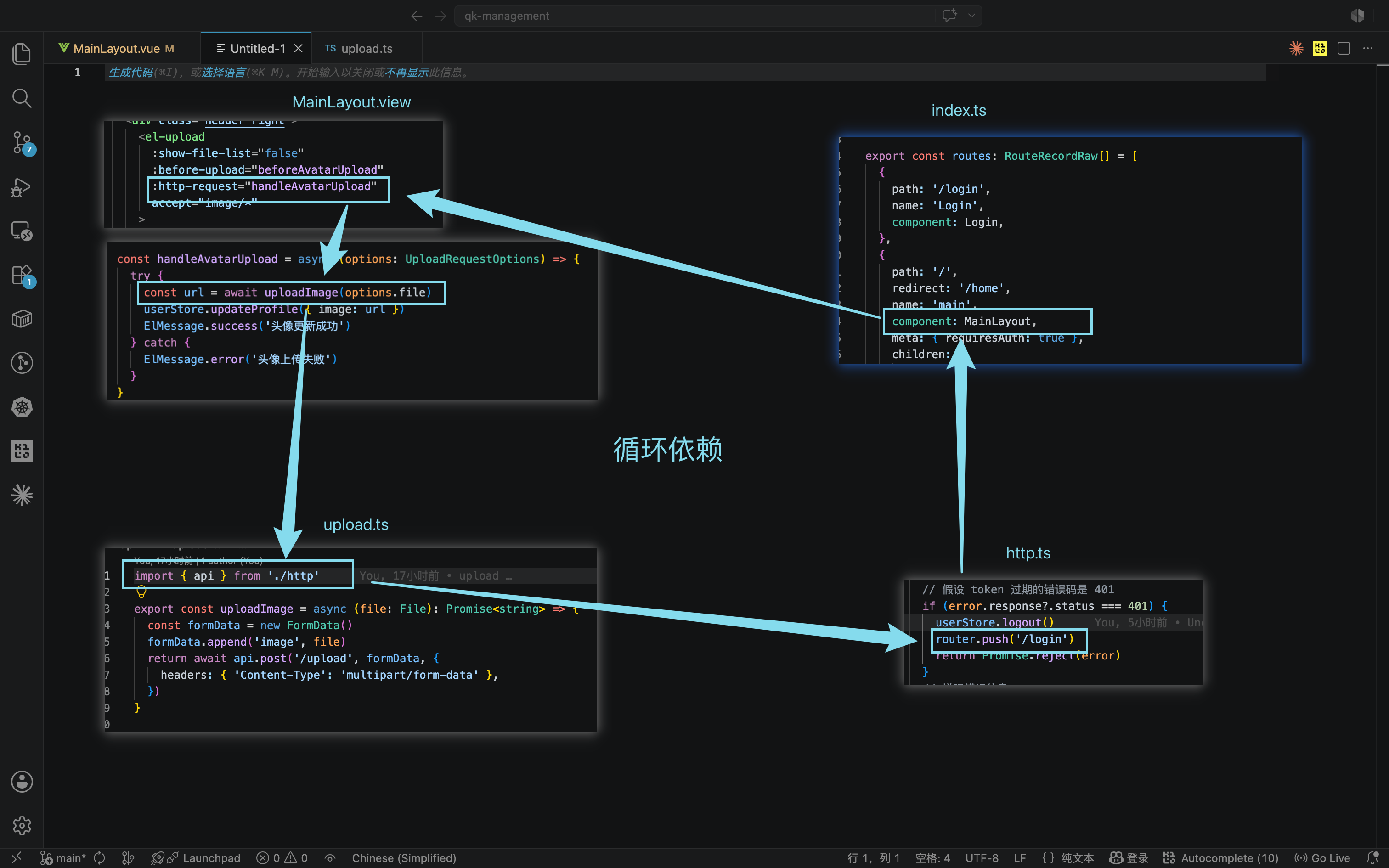
Task: Click the 生成代码 link in editor hint
Action: click(x=131, y=73)
